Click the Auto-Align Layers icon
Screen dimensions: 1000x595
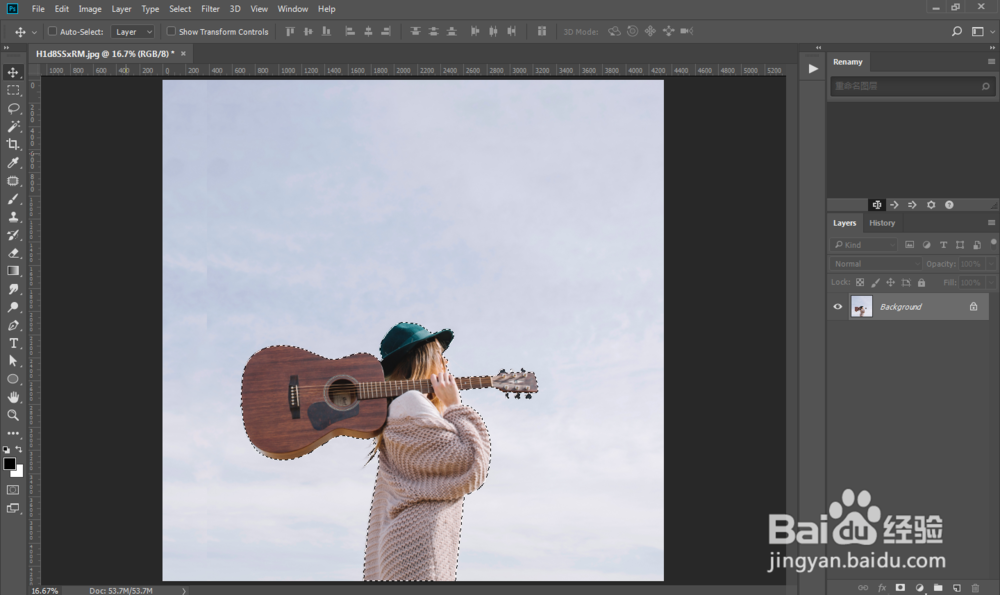(541, 31)
